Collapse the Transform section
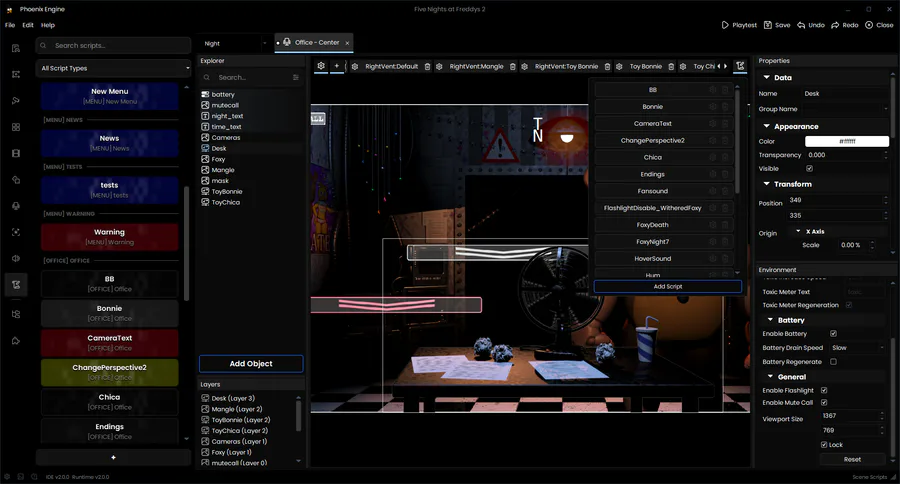 click(x=766, y=184)
